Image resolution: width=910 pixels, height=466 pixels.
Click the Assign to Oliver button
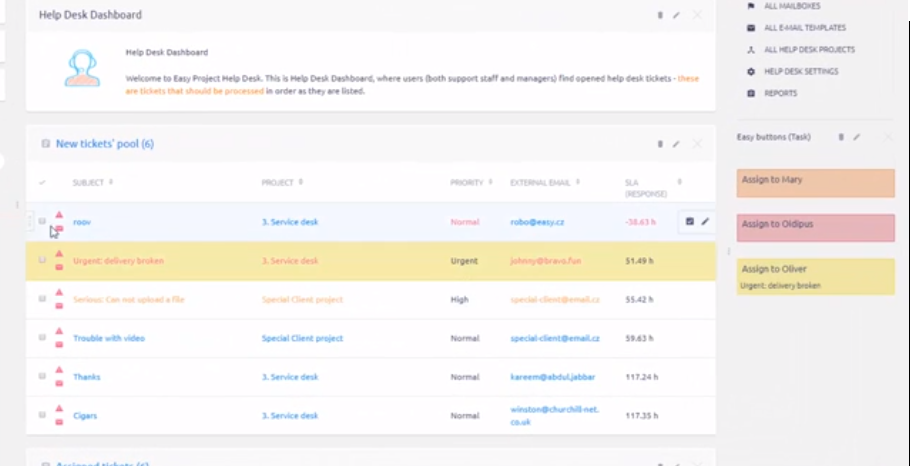click(x=815, y=277)
